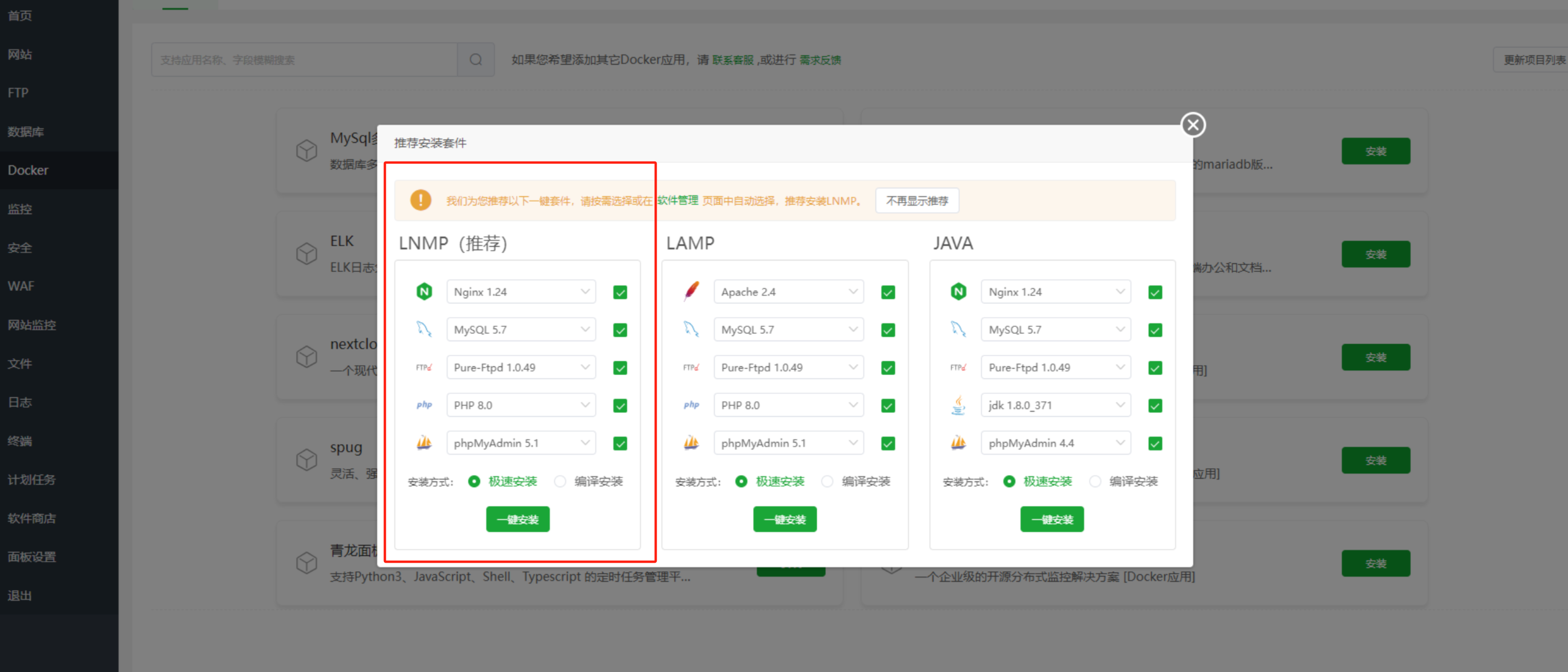Click the php icon in LNMP column

(x=424, y=405)
